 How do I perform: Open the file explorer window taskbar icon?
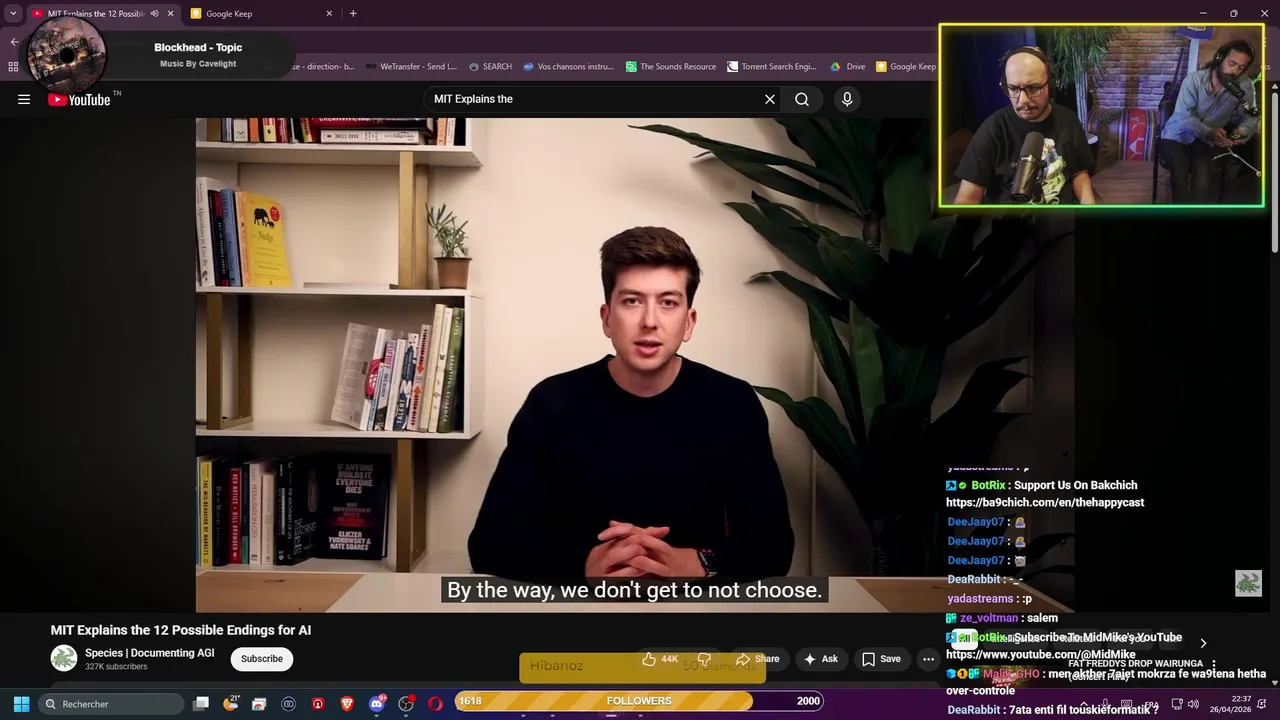259,704
